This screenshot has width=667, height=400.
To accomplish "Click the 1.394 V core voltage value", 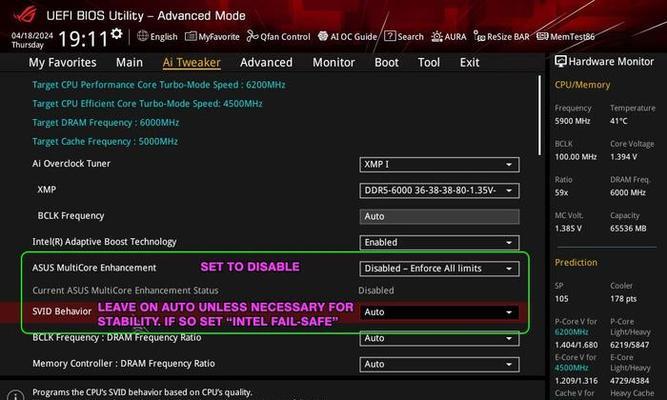I will 624,157.
